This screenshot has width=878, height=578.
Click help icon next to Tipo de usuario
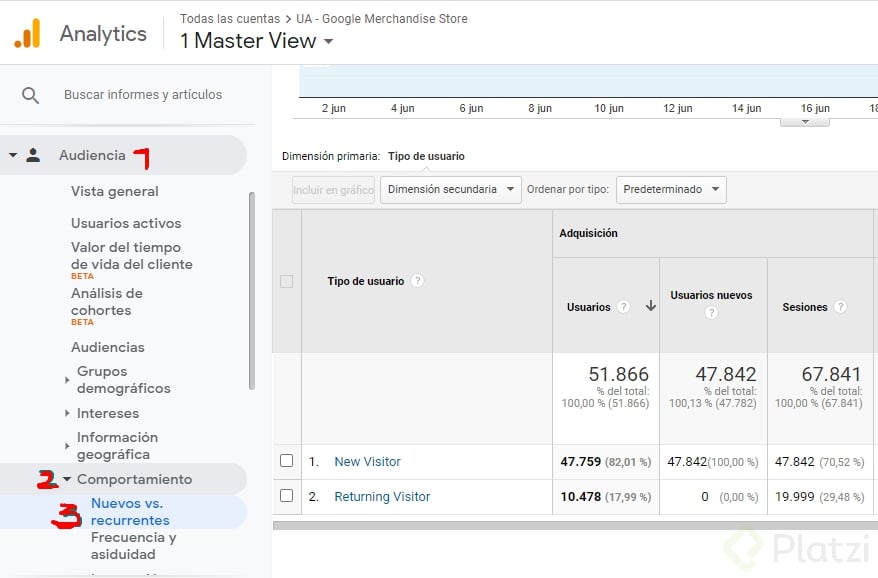click(418, 281)
